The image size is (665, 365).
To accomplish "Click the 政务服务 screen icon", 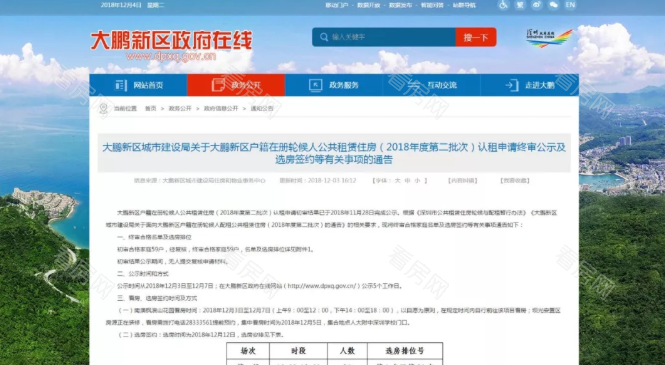I will (316, 85).
